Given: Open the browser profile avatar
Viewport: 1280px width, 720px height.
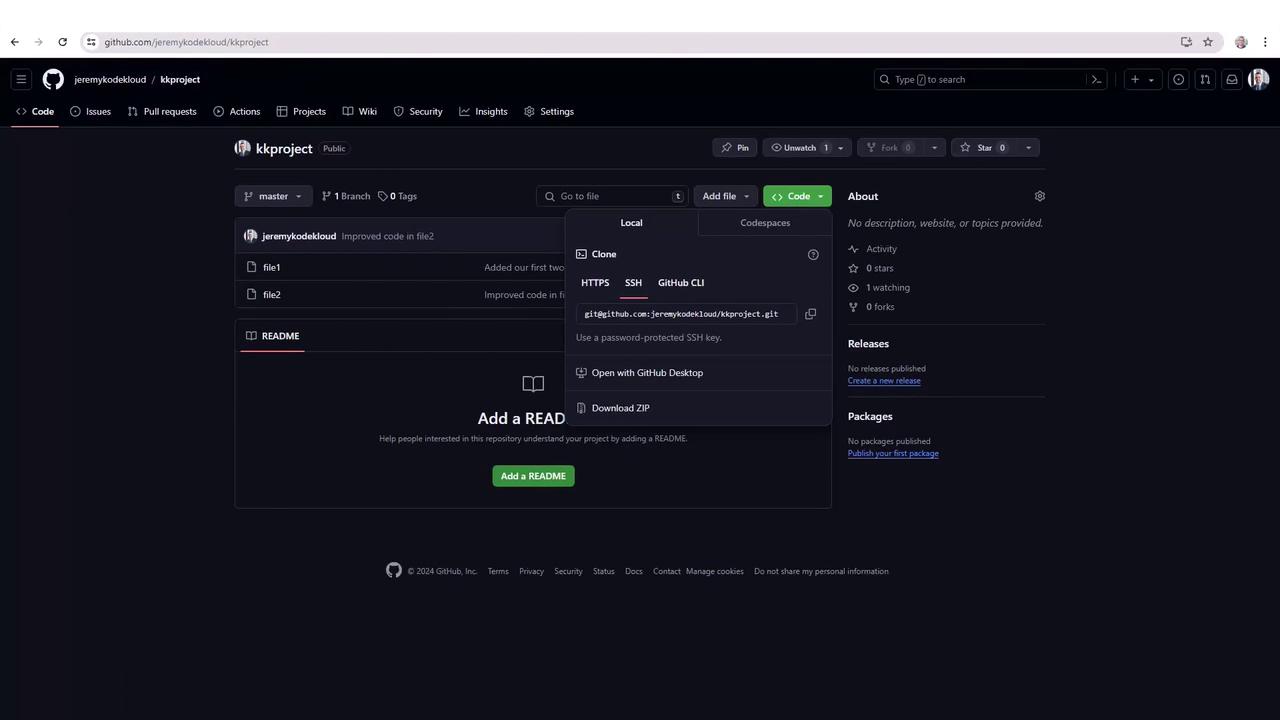Looking at the screenshot, I should (1241, 42).
